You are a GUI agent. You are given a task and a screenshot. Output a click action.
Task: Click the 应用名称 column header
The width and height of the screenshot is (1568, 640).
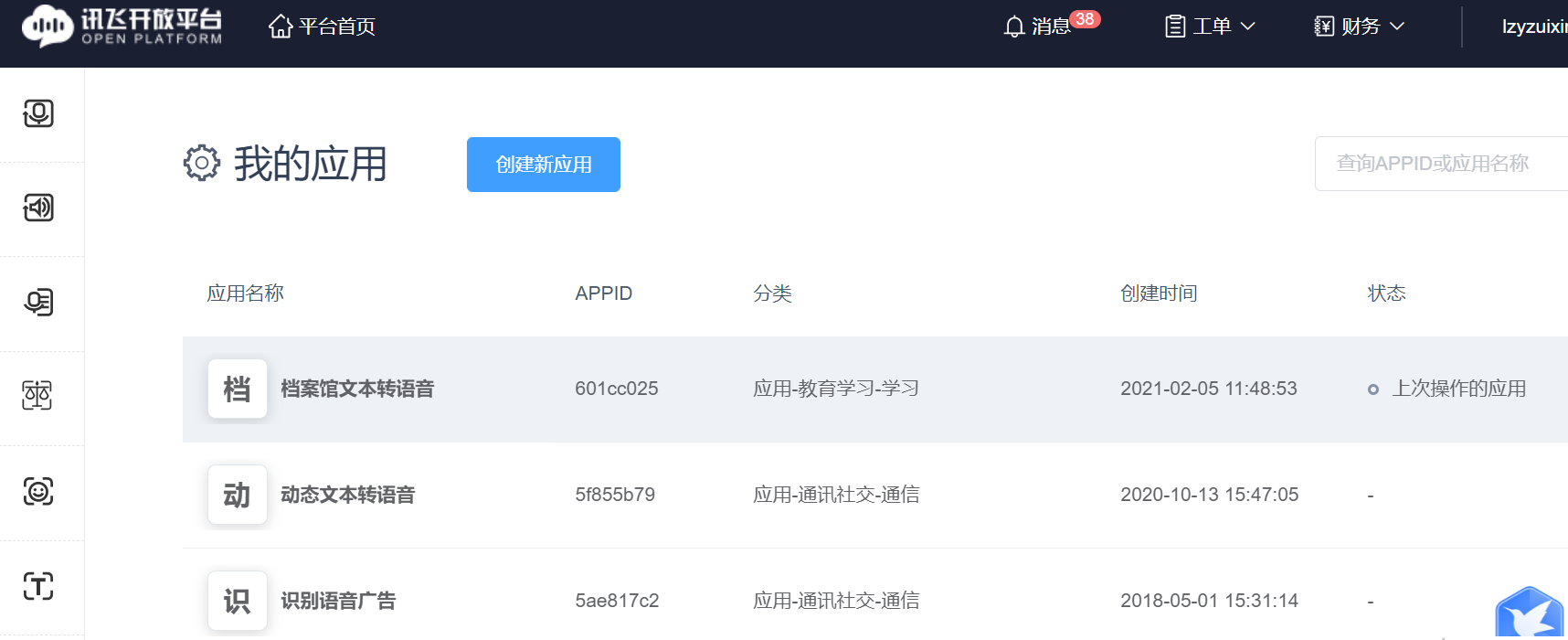click(246, 293)
